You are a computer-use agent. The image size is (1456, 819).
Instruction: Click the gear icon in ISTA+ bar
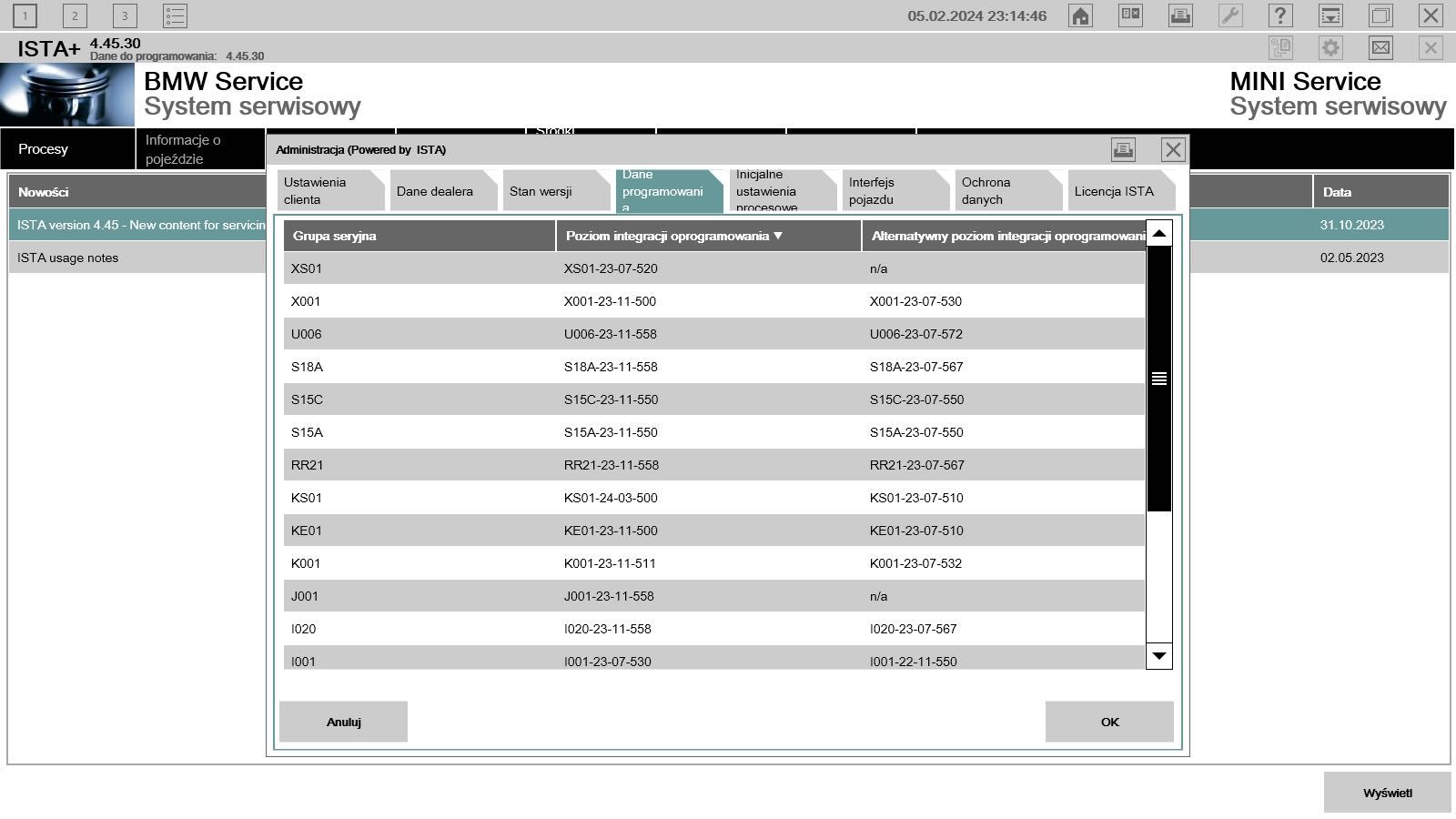[1330, 47]
